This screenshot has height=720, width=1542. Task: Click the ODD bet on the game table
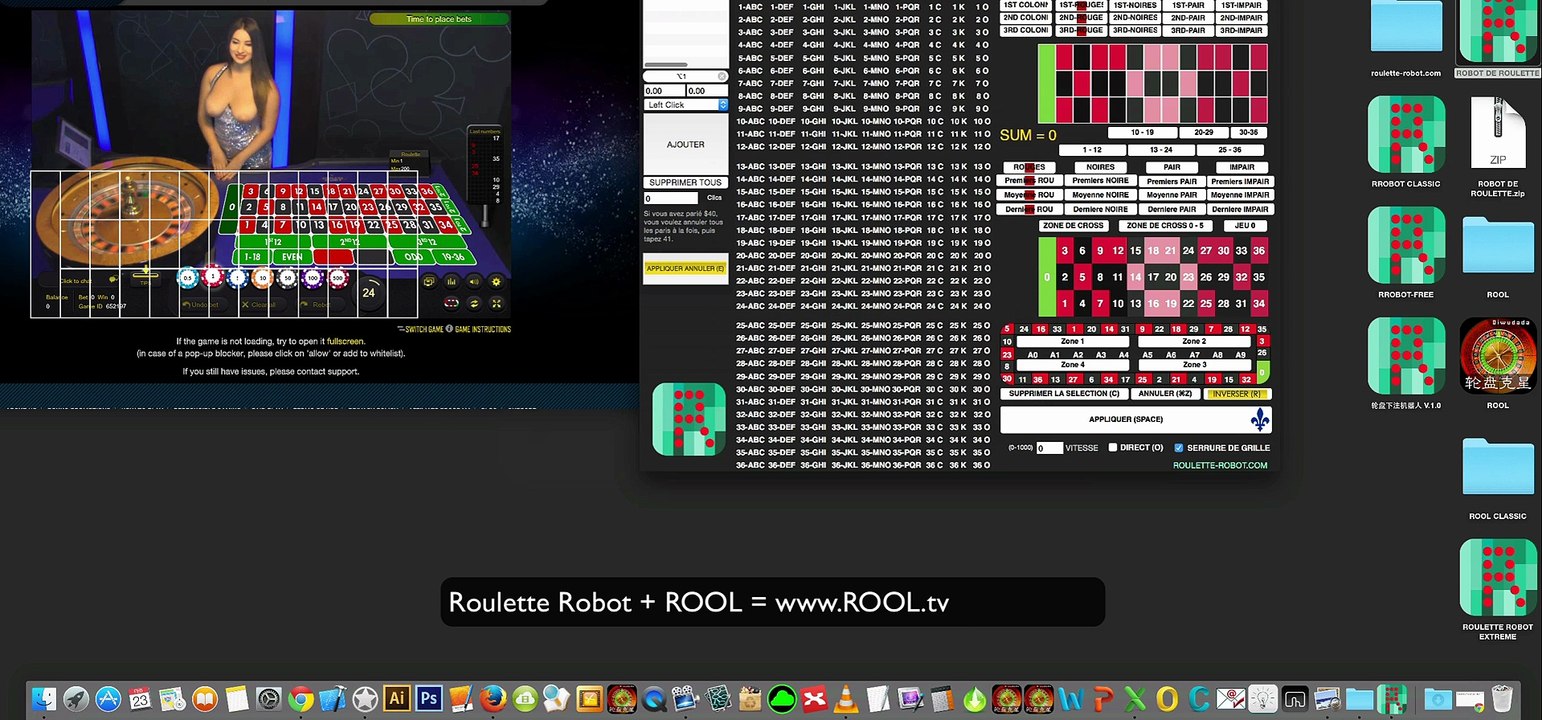pos(413,257)
